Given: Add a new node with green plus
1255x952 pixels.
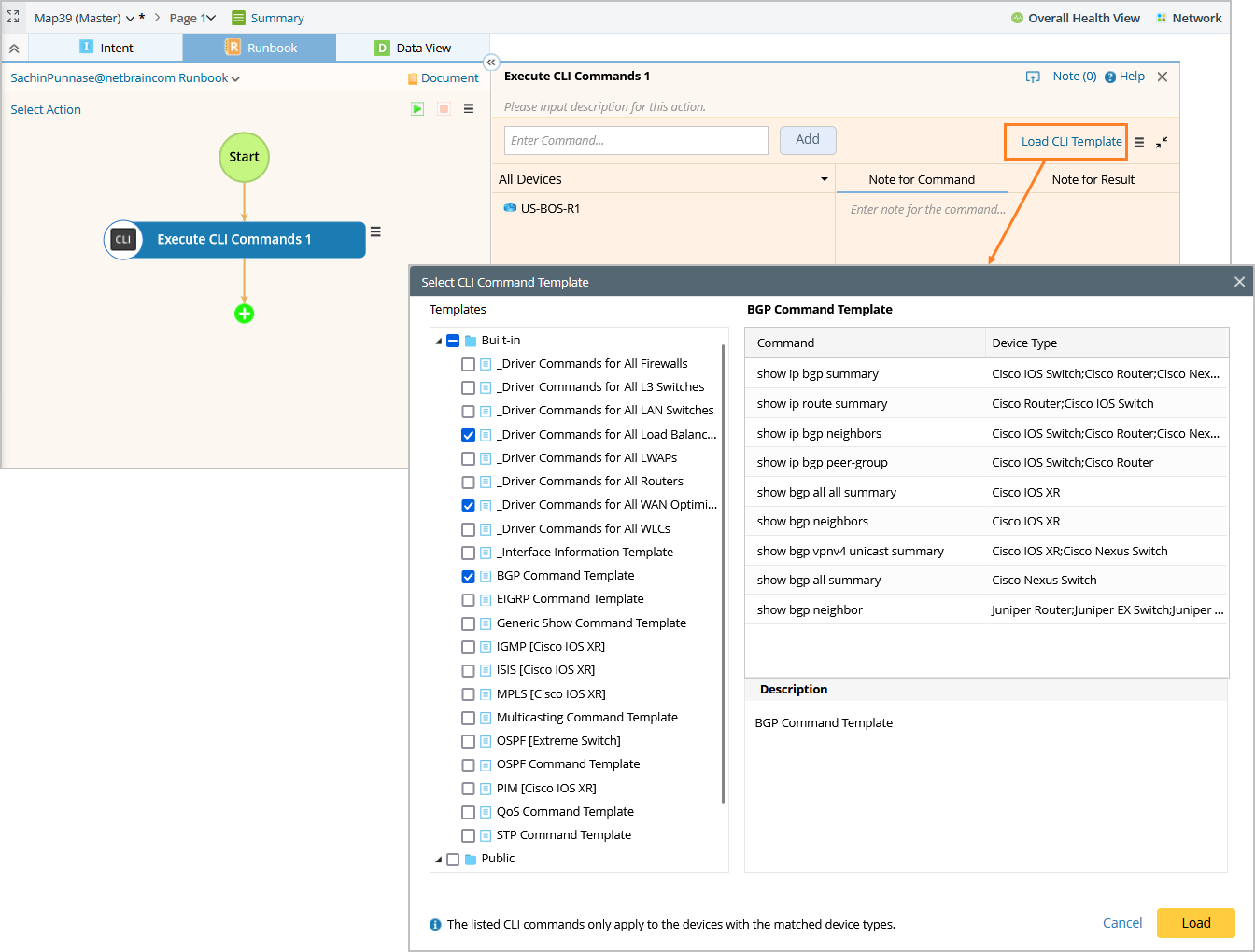Looking at the screenshot, I should coord(245,314).
